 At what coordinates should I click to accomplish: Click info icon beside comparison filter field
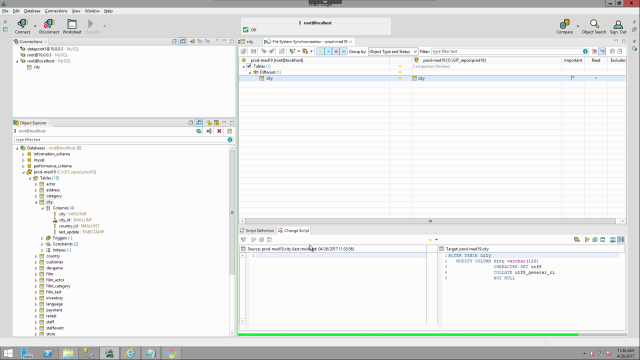point(585,51)
